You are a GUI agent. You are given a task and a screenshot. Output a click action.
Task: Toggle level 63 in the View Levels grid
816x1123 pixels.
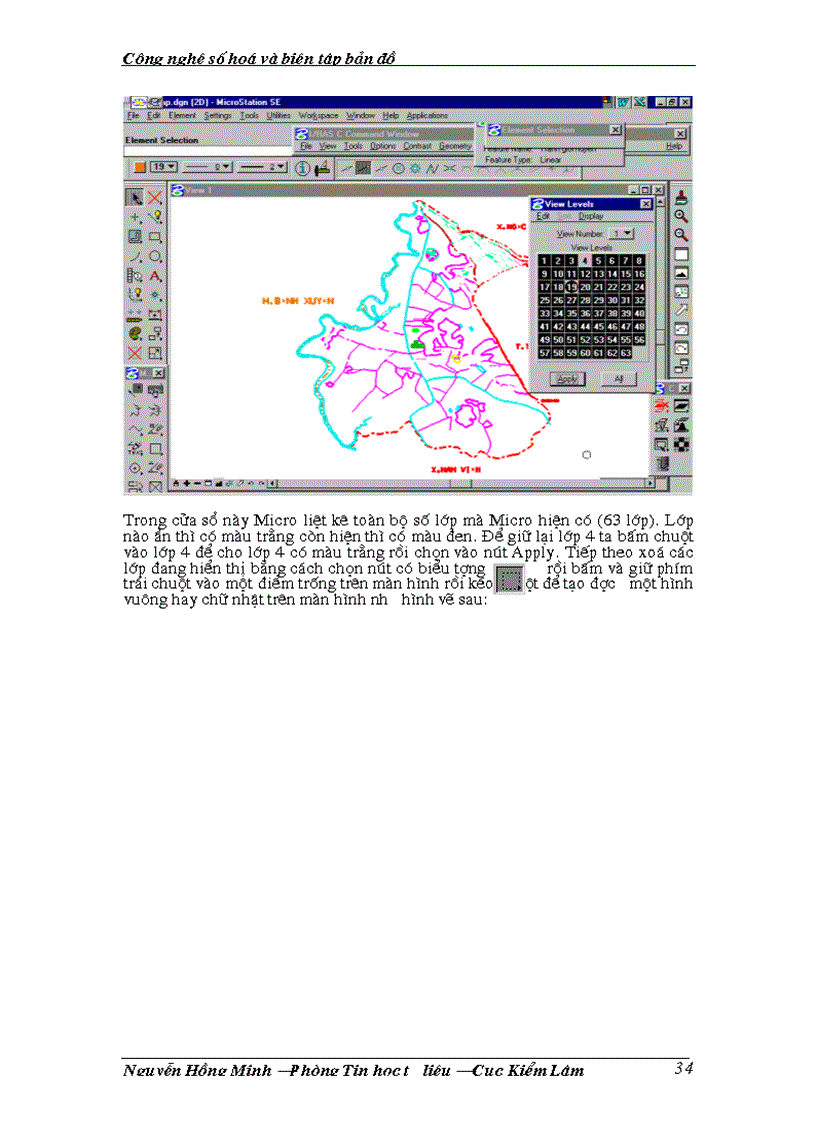(626, 353)
